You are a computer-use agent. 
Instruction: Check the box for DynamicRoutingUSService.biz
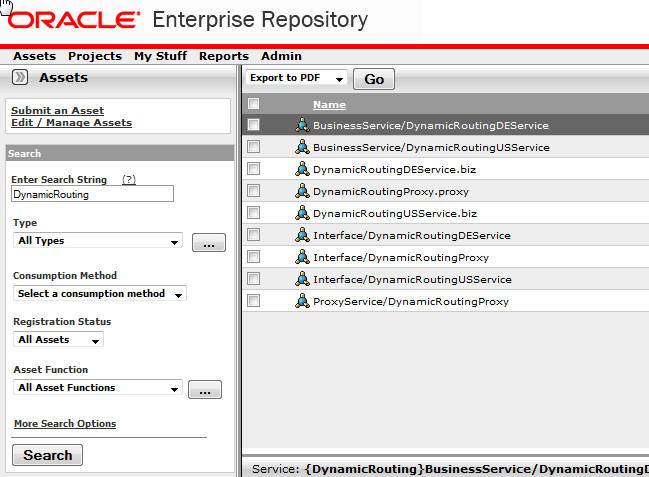coord(253,213)
